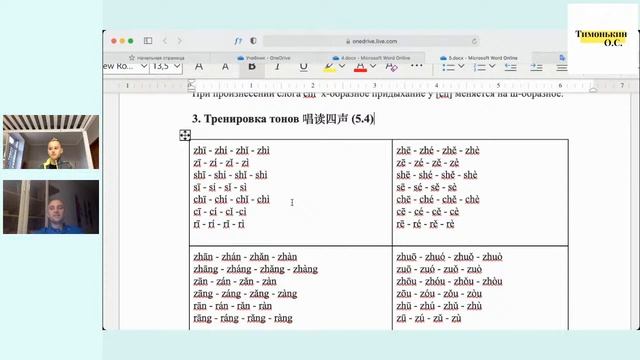Image resolution: width=640 pixels, height=360 pixels.
Task: Click the line zhē - zhé - zhě - zhè
Action: (438, 151)
